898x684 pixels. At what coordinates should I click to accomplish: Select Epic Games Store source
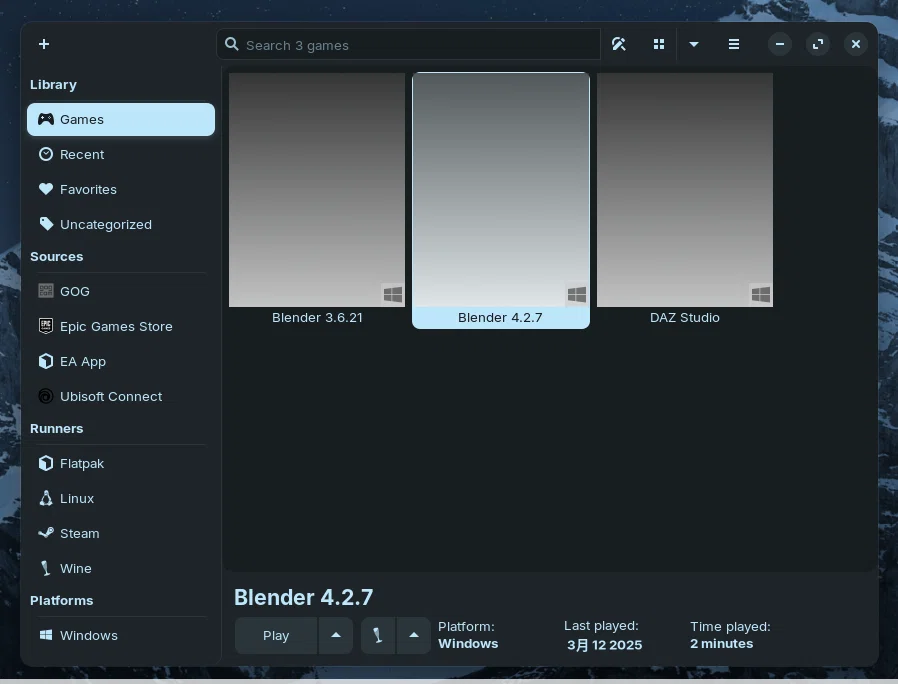pyautogui.click(x=121, y=326)
